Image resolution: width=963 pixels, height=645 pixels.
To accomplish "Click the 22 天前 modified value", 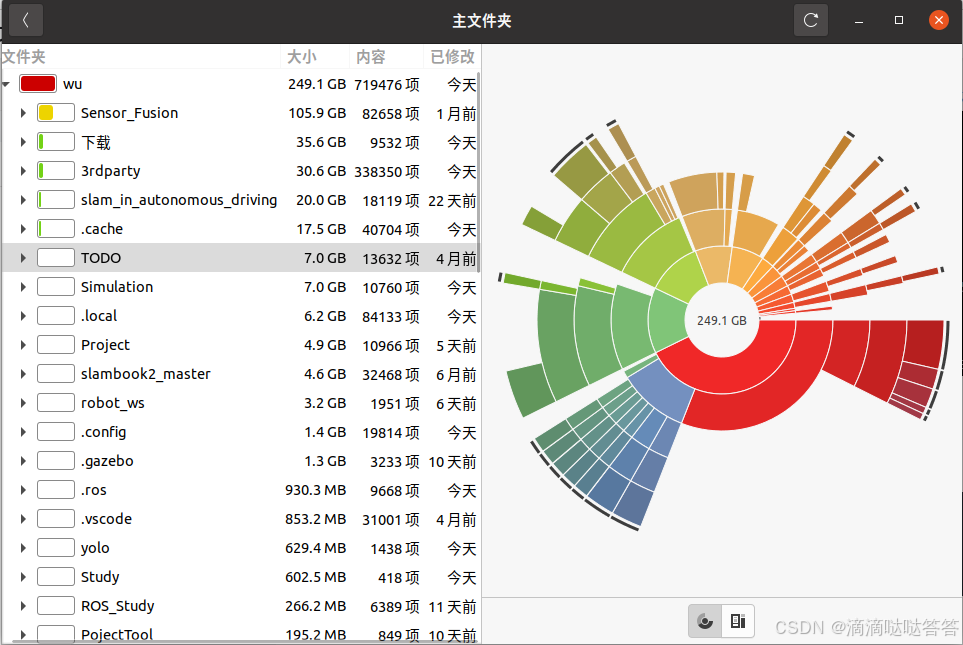I will tap(452, 201).
